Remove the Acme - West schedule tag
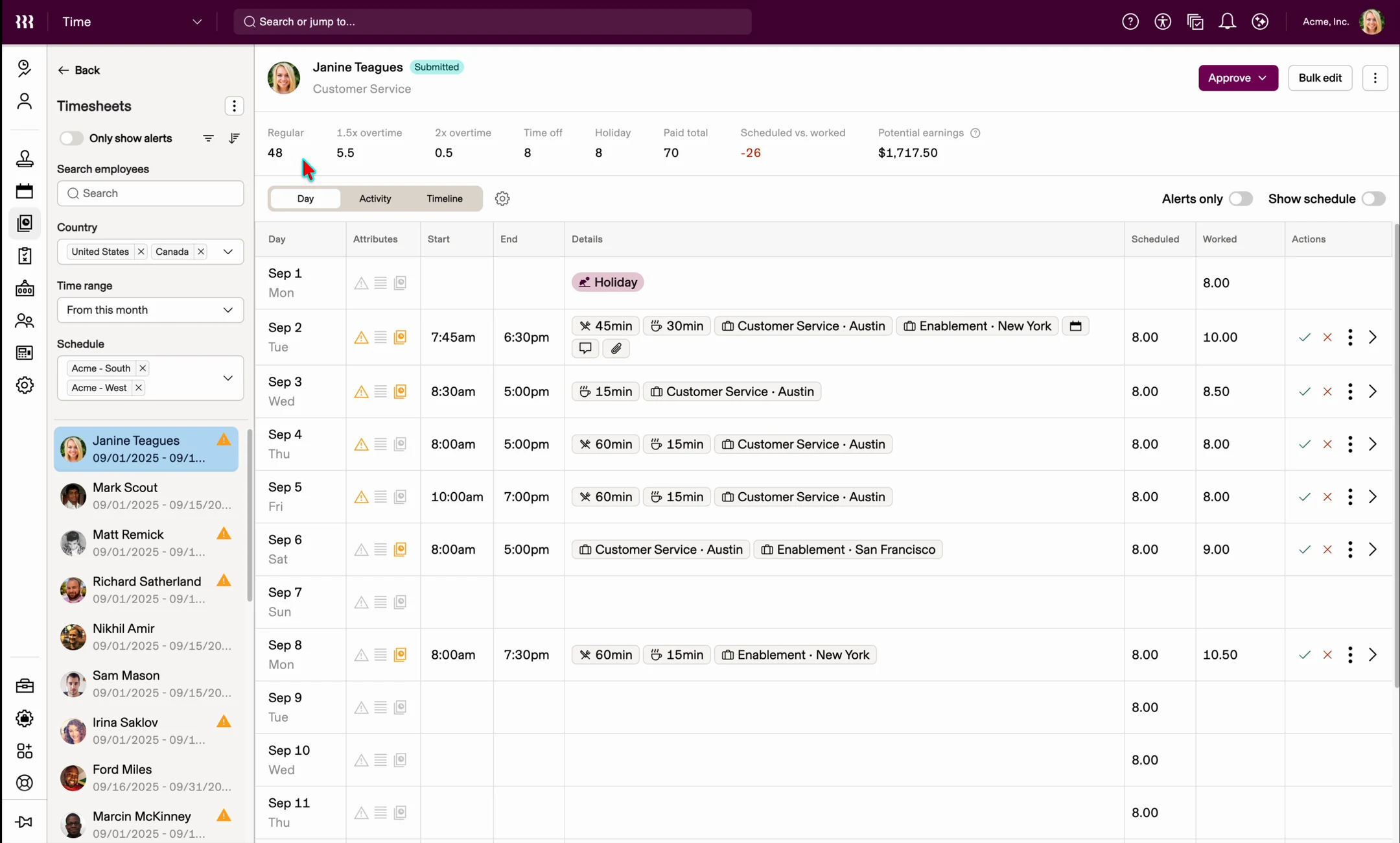Viewport: 1400px width, 843px height. pos(139,388)
